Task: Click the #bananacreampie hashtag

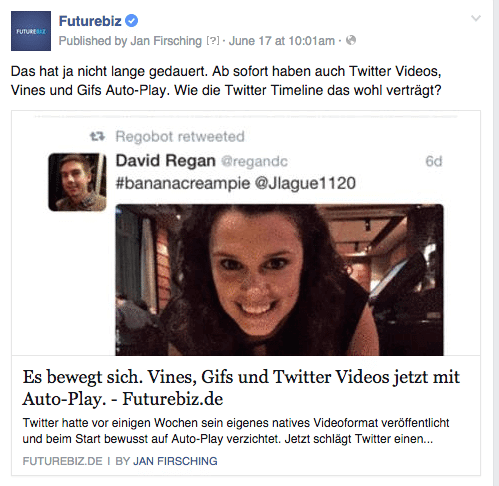Action: (183, 183)
